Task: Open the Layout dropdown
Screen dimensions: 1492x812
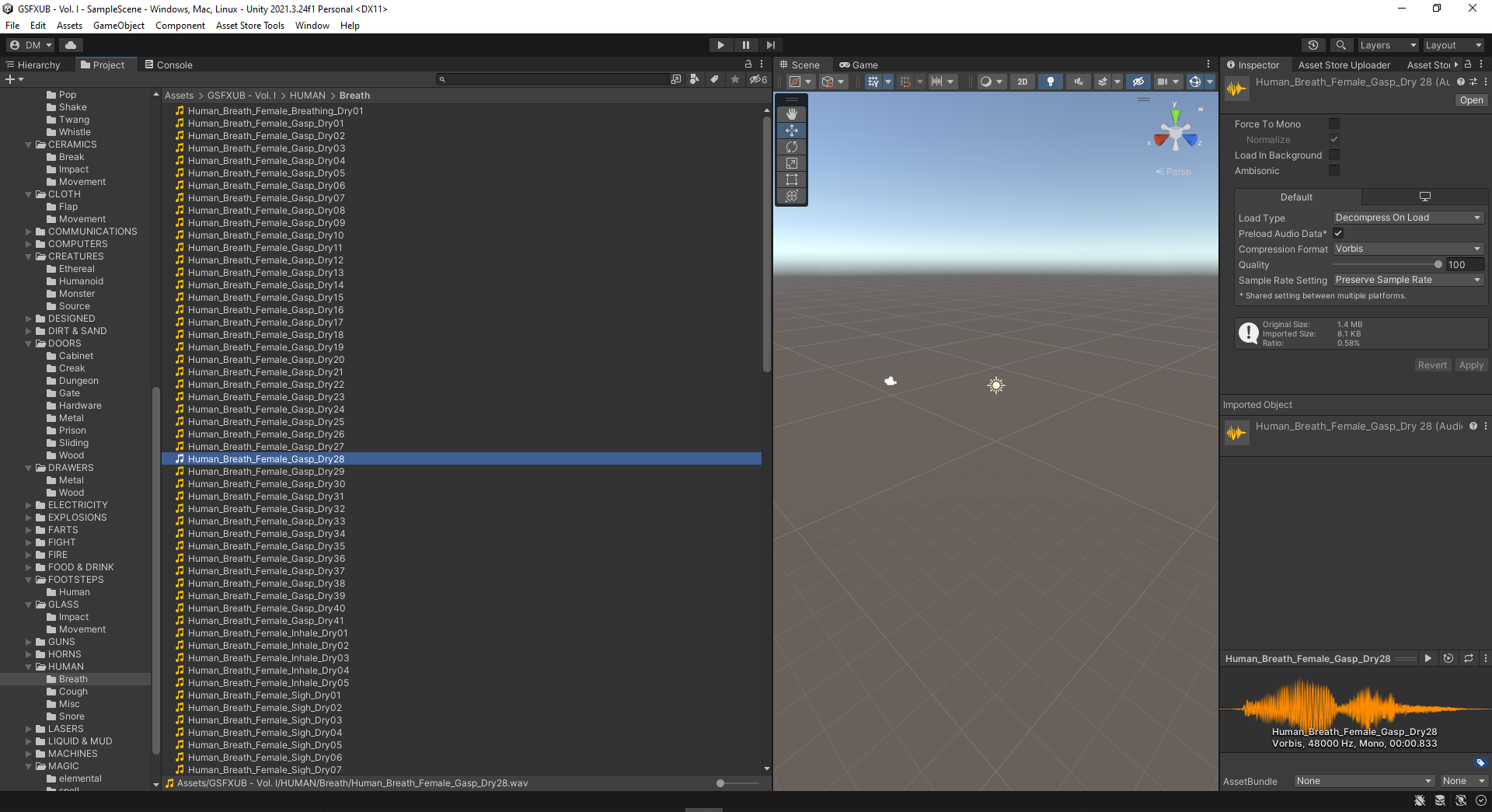Action: [1453, 45]
